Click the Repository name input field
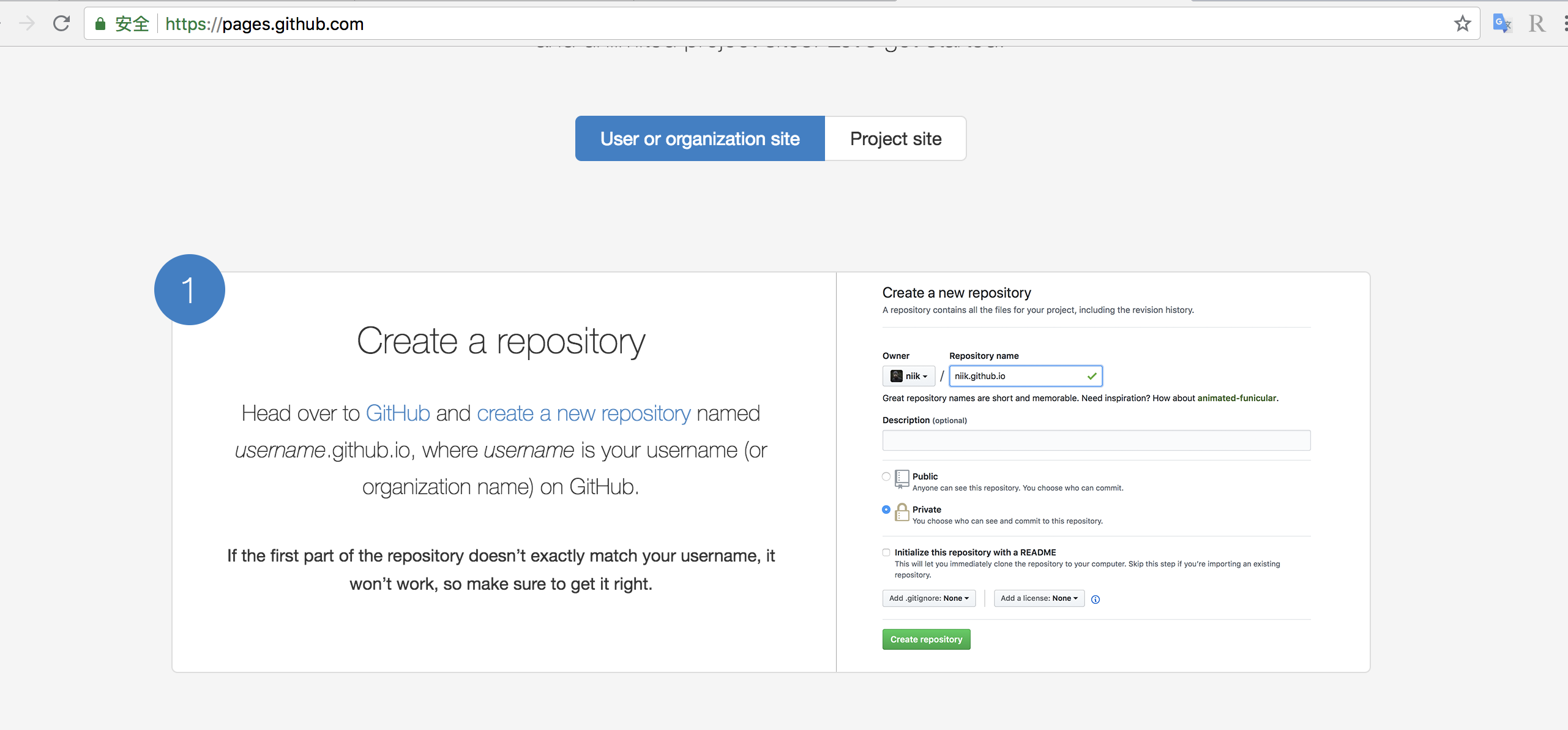Screen dimensions: 1568x730 [x=1026, y=376]
